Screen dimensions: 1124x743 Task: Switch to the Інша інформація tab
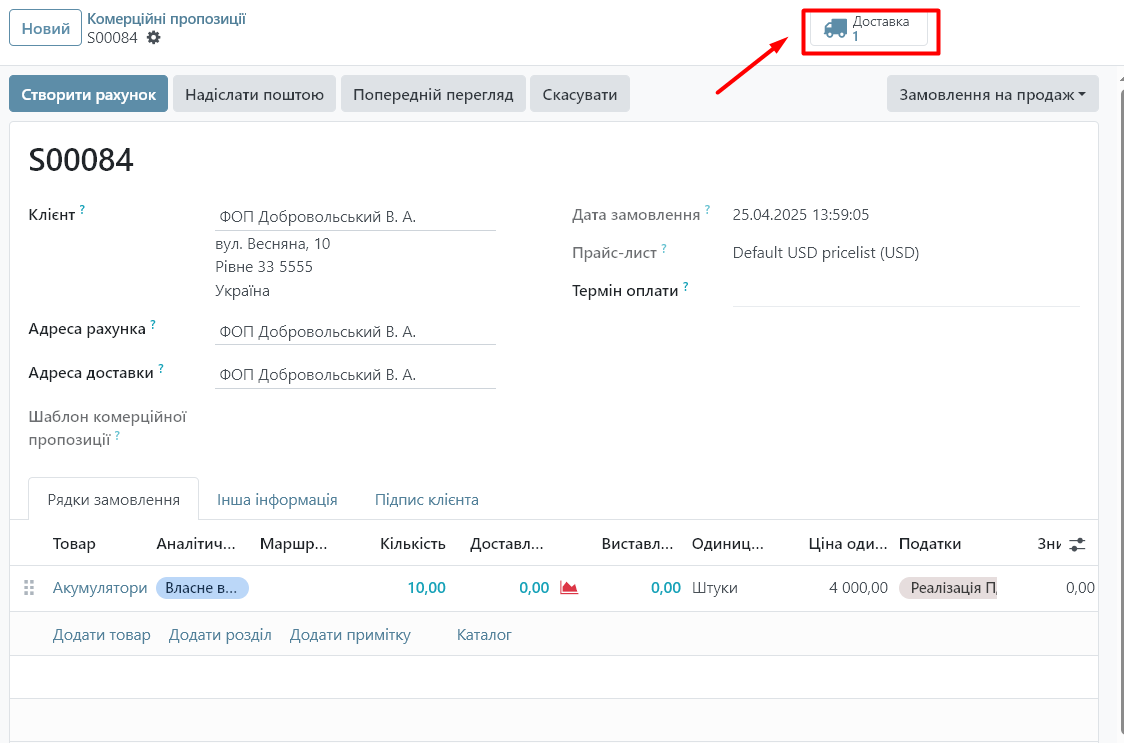click(x=277, y=500)
